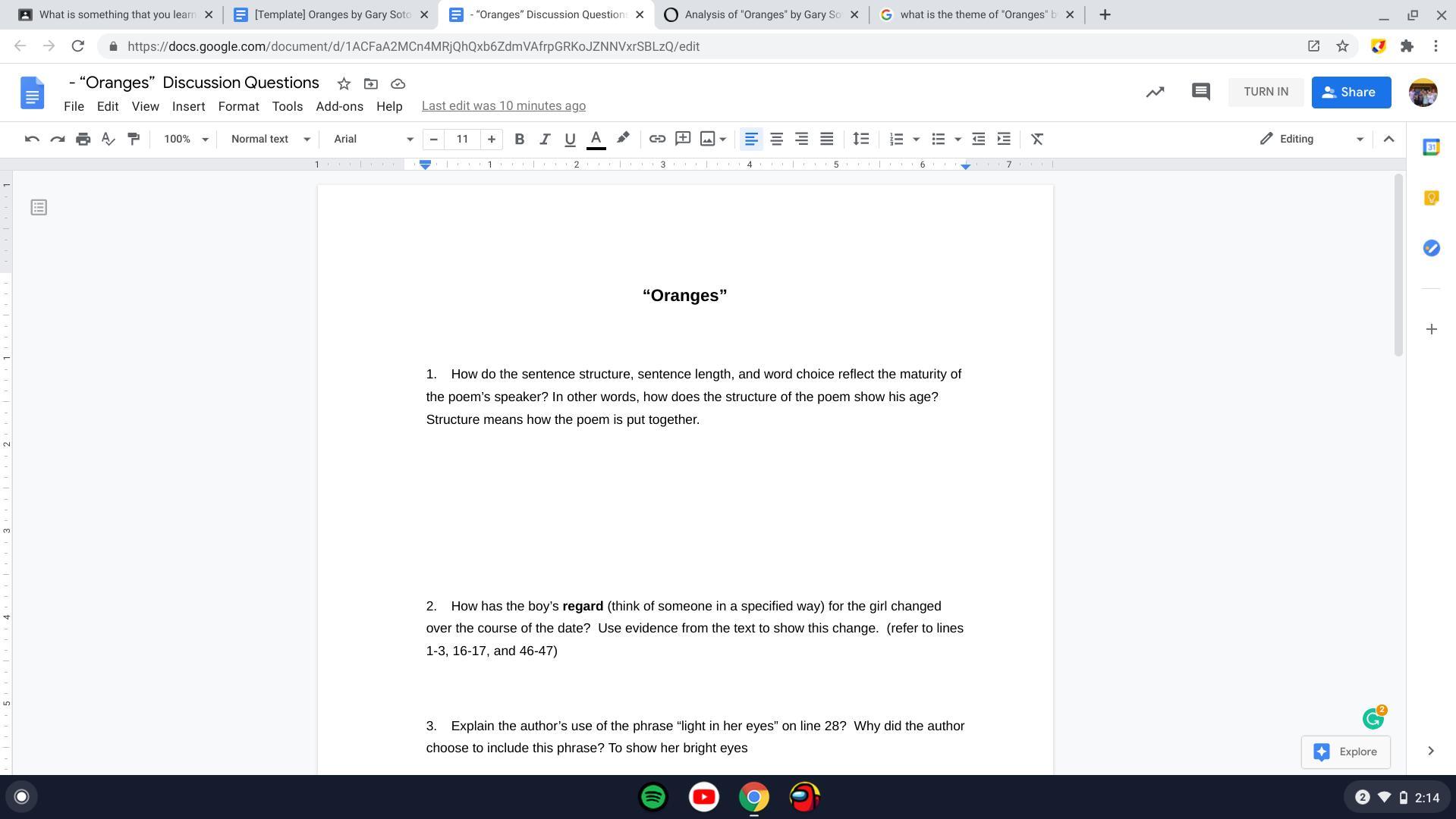
Task: Set center text alignment
Action: click(x=776, y=139)
